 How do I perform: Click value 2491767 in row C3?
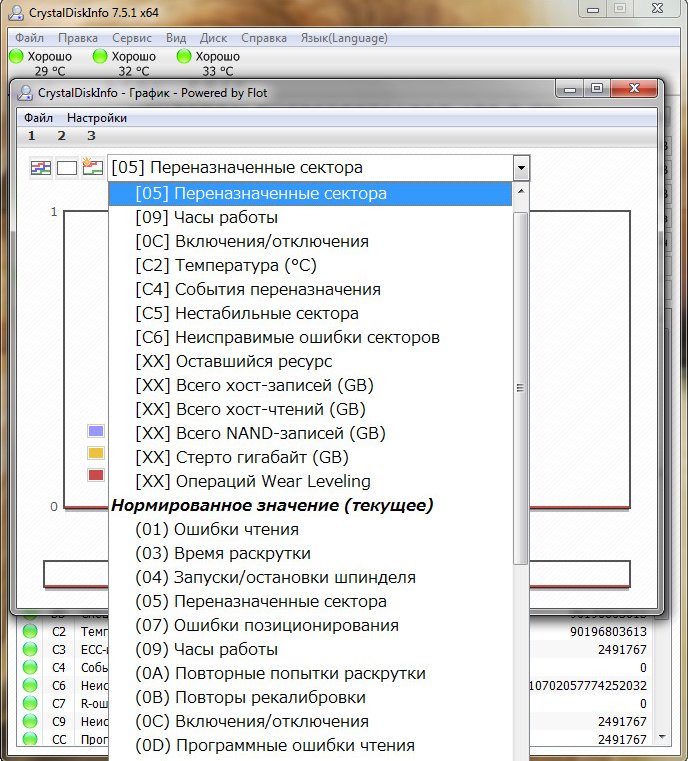622,649
